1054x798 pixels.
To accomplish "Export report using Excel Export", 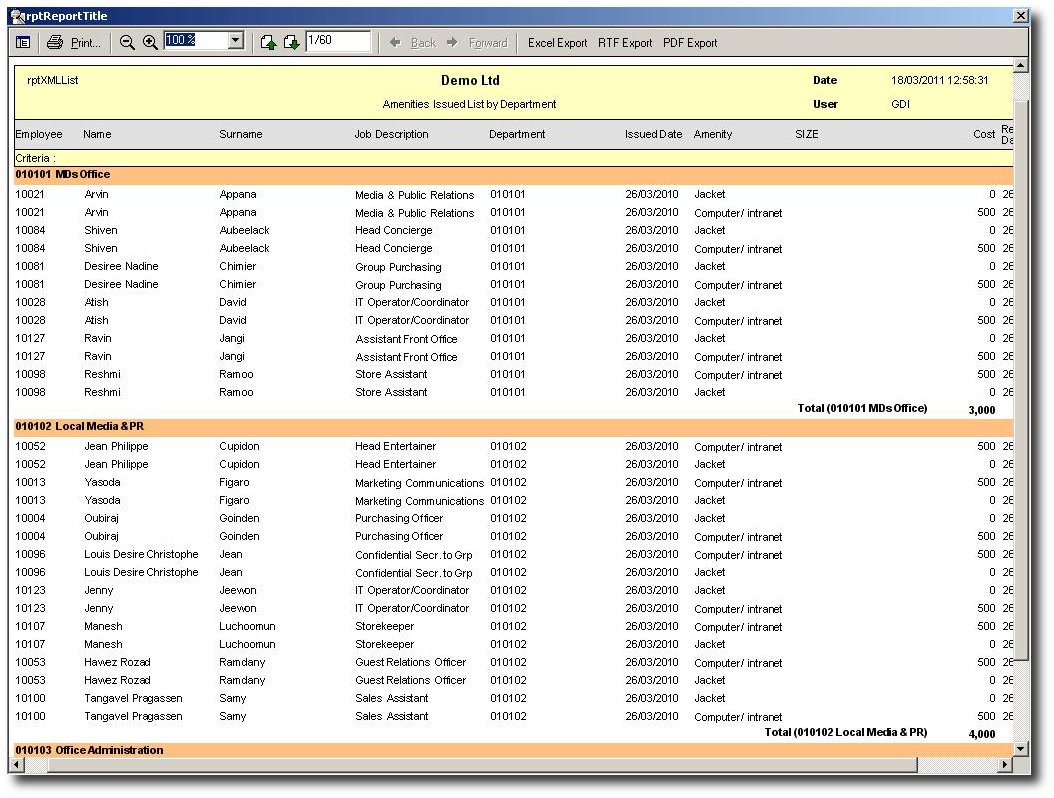I will (x=557, y=43).
